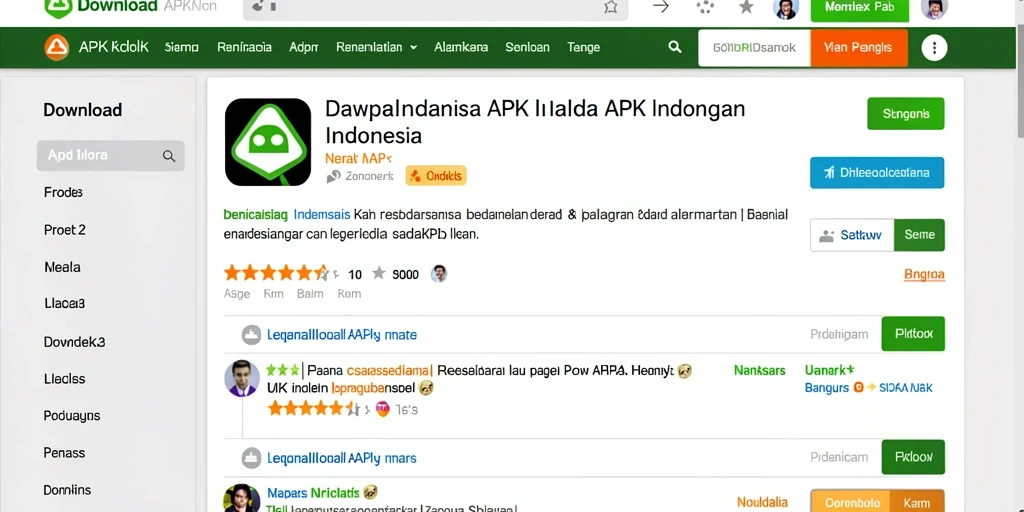
Task: Open the Uanark green link
Action: pos(829,371)
